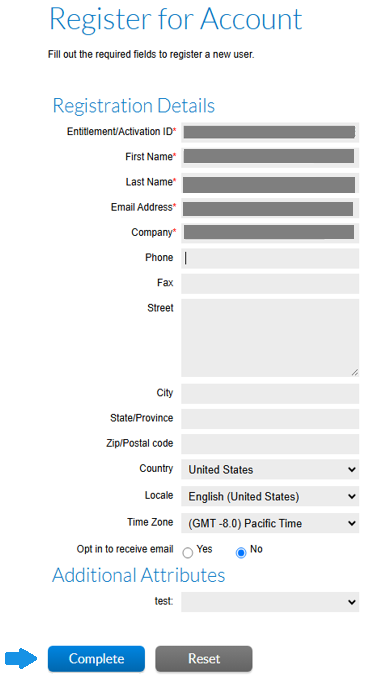Viewport: 368px width, 677px height.
Task: Click inside the Street text area
Action: pyautogui.click(x=270, y=338)
